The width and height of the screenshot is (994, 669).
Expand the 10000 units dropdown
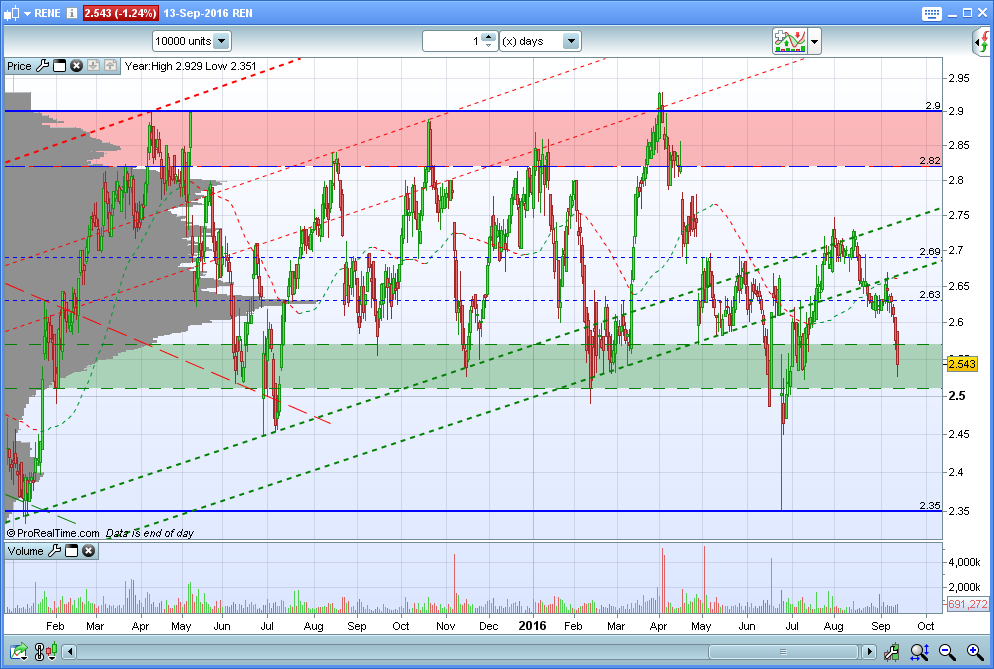click(221, 41)
